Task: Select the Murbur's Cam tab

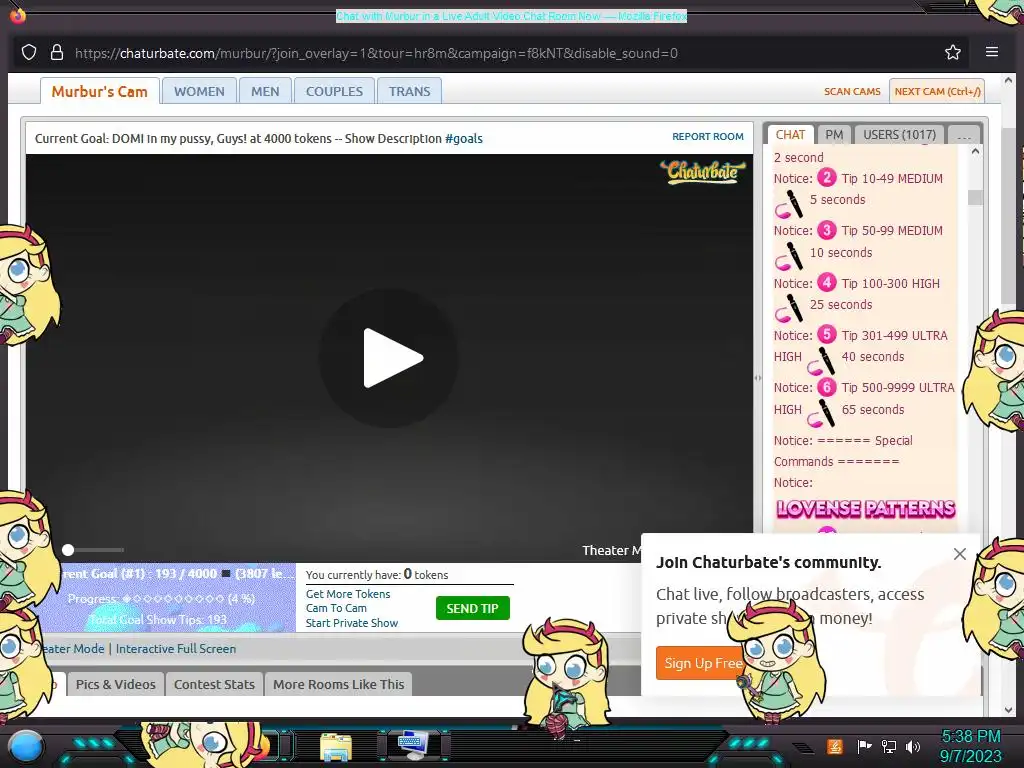Action: click(x=99, y=91)
